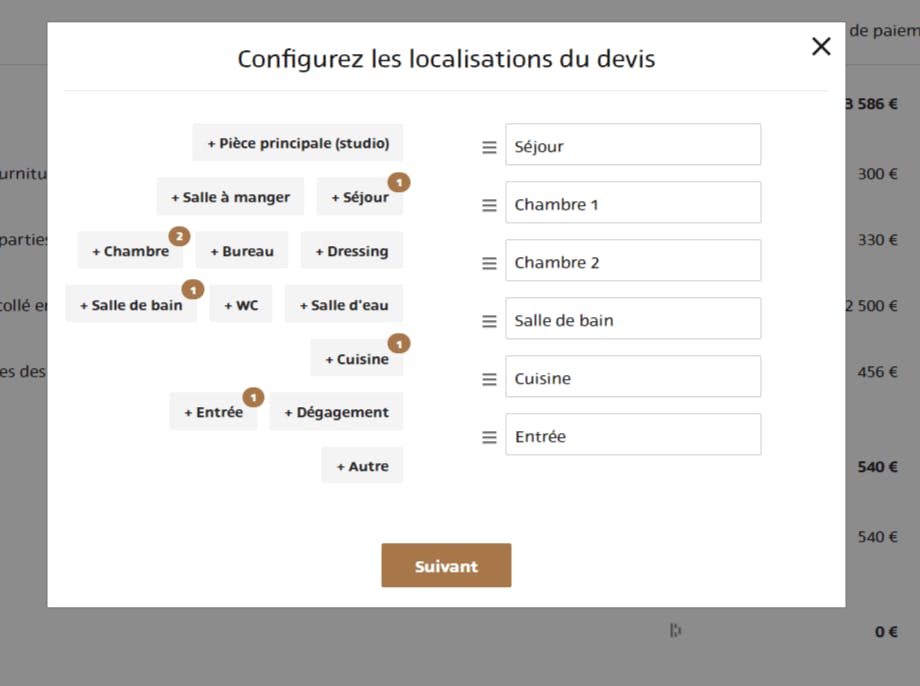The width and height of the screenshot is (920, 686).
Task: Edit the Chambre 2 name field
Action: click(633, 261)
